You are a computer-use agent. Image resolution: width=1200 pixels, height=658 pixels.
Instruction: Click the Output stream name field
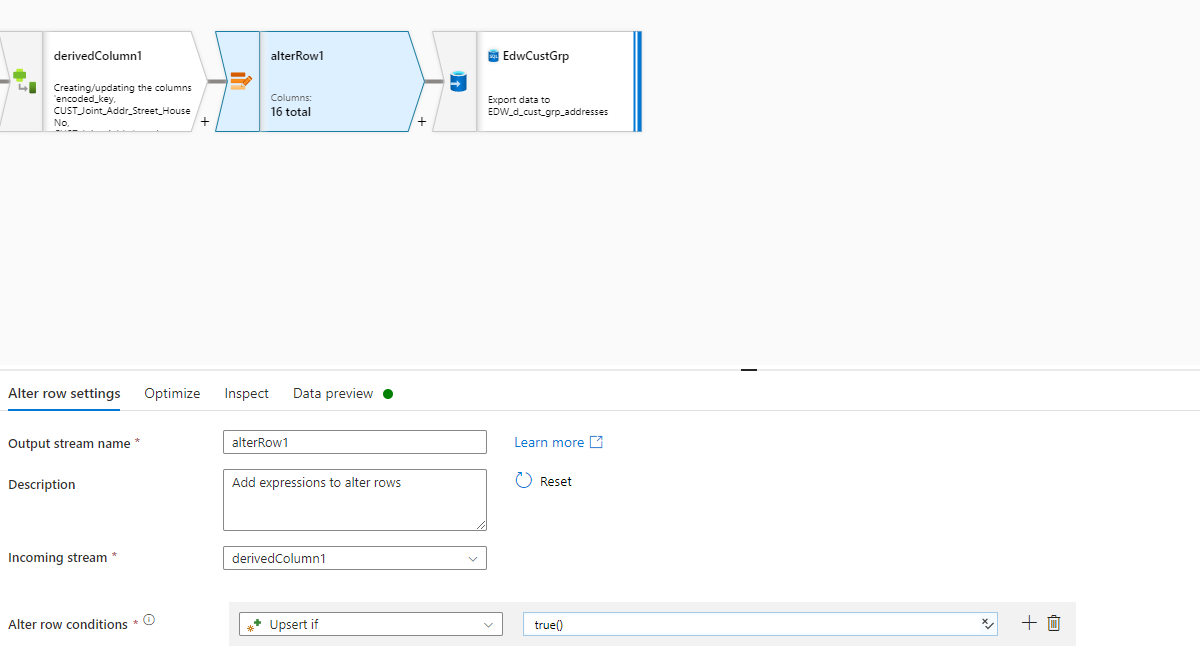354,442
